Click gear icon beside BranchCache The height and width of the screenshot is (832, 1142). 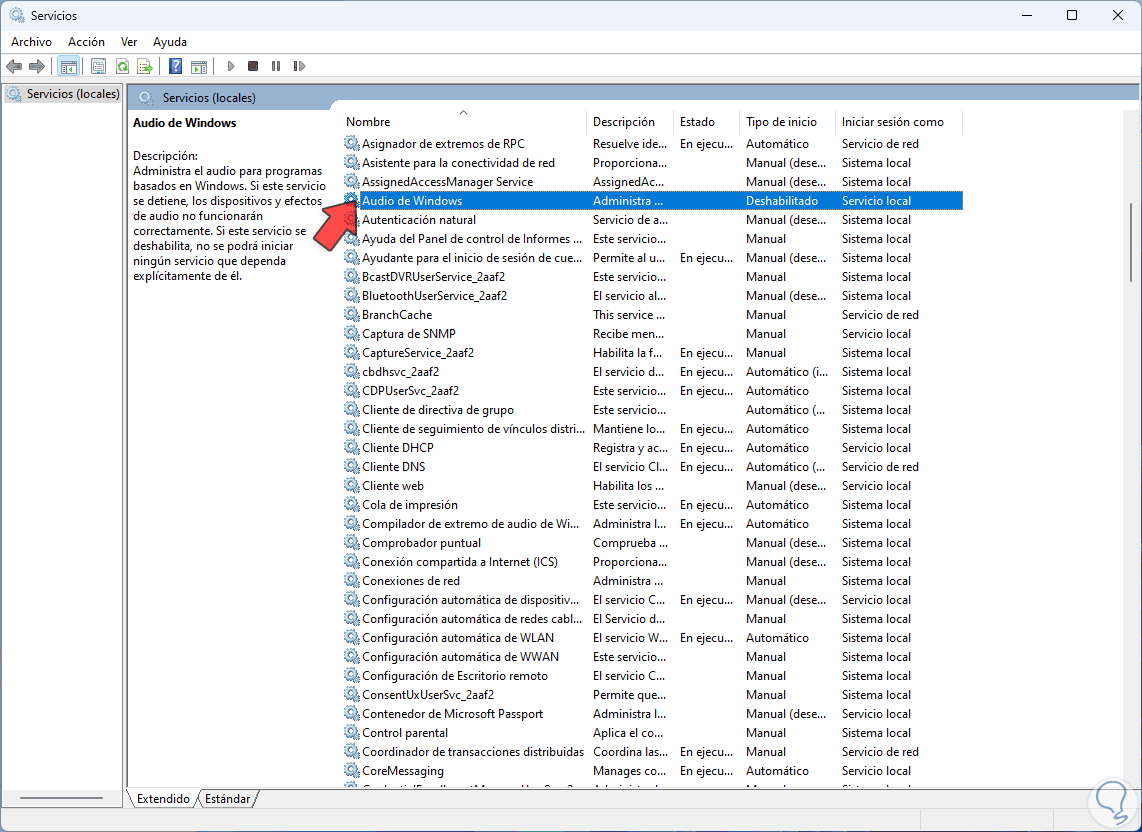(352, 315)
